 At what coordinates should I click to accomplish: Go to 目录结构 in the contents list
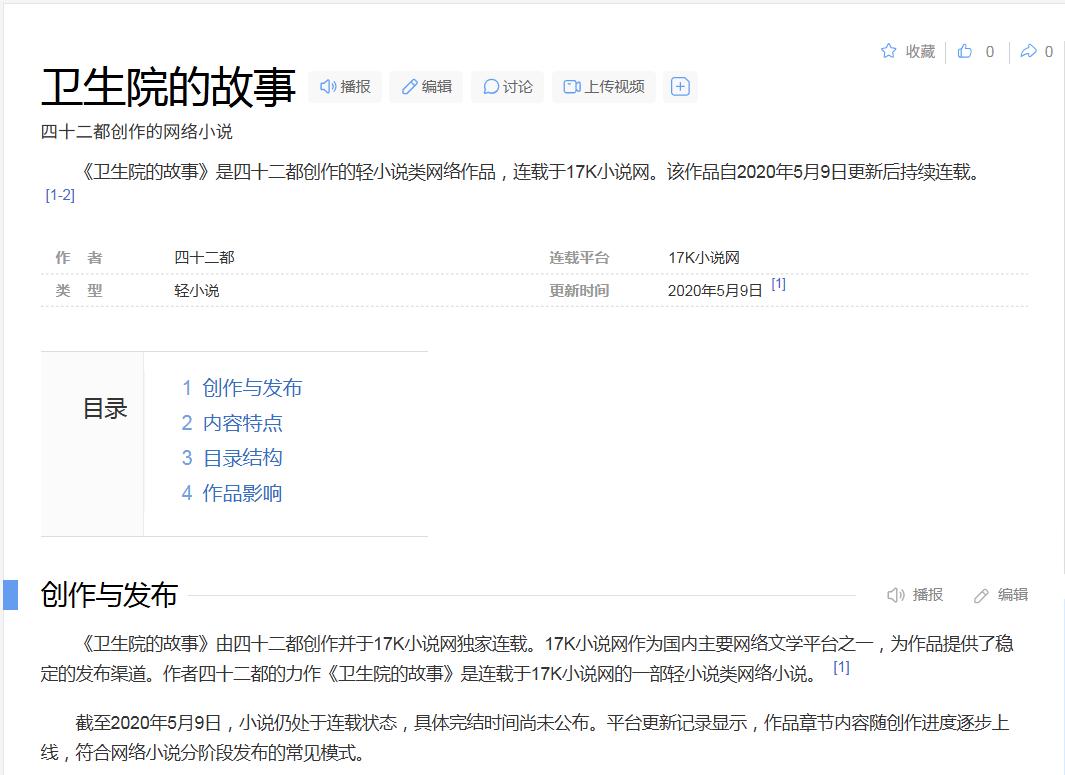click(x=242, y=458)
